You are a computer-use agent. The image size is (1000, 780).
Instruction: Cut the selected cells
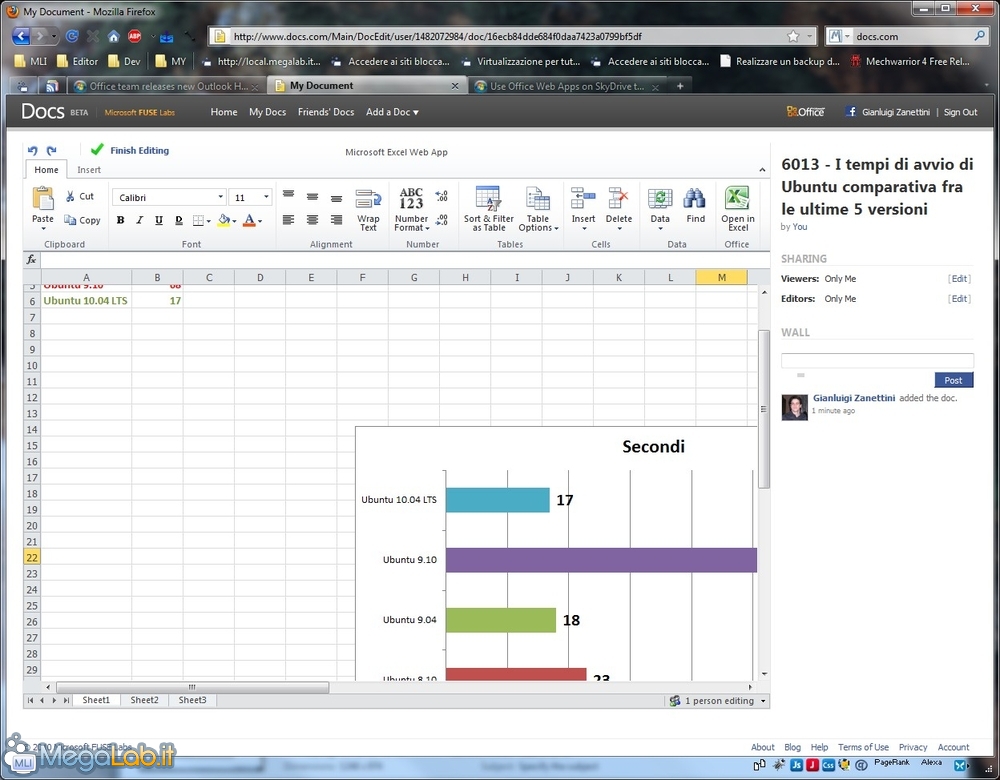coord(79,196)
